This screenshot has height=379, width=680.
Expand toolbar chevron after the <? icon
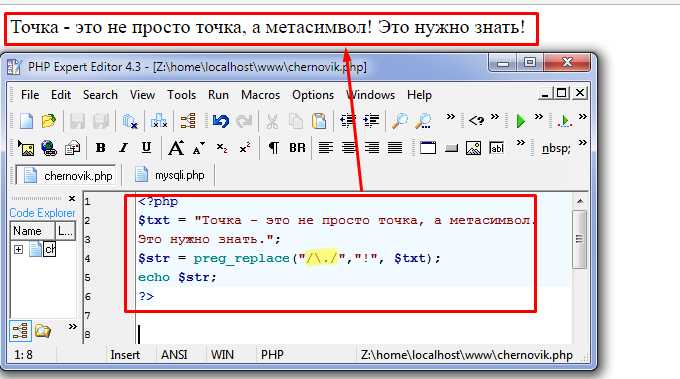point(495,116)
